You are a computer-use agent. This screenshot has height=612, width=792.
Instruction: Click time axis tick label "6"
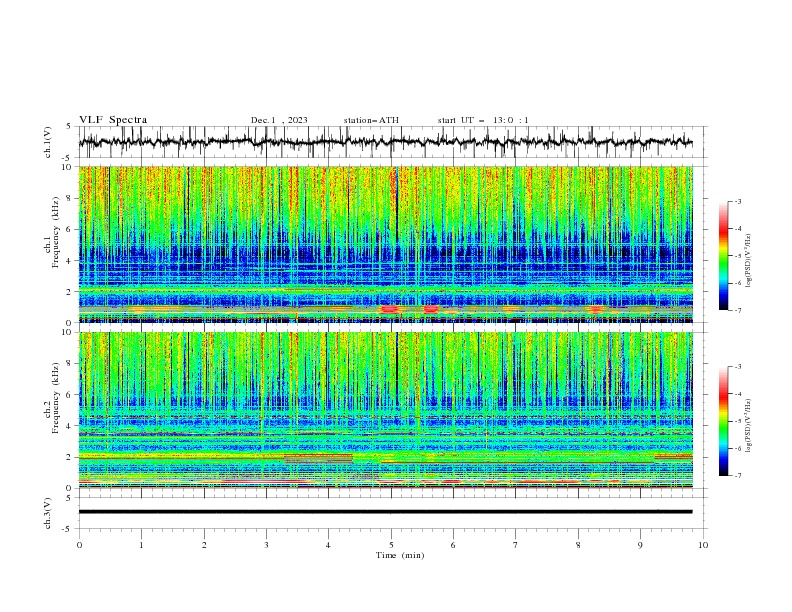pyautogui.click(x=453, y=545)
